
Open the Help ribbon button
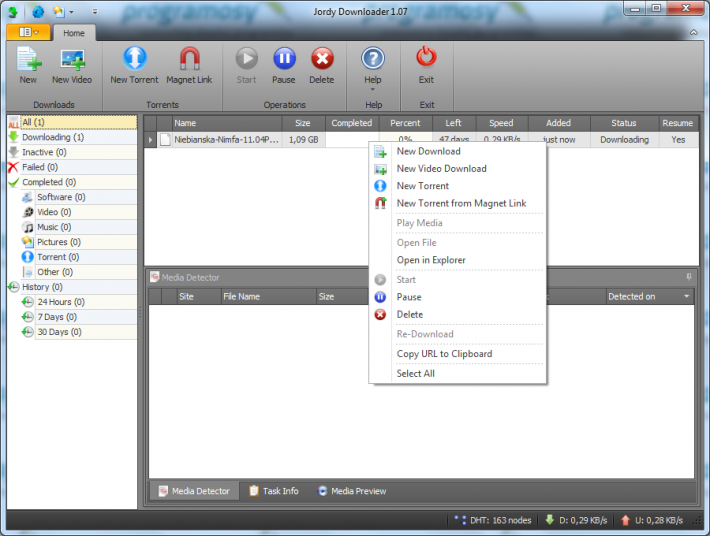[373, 66]
